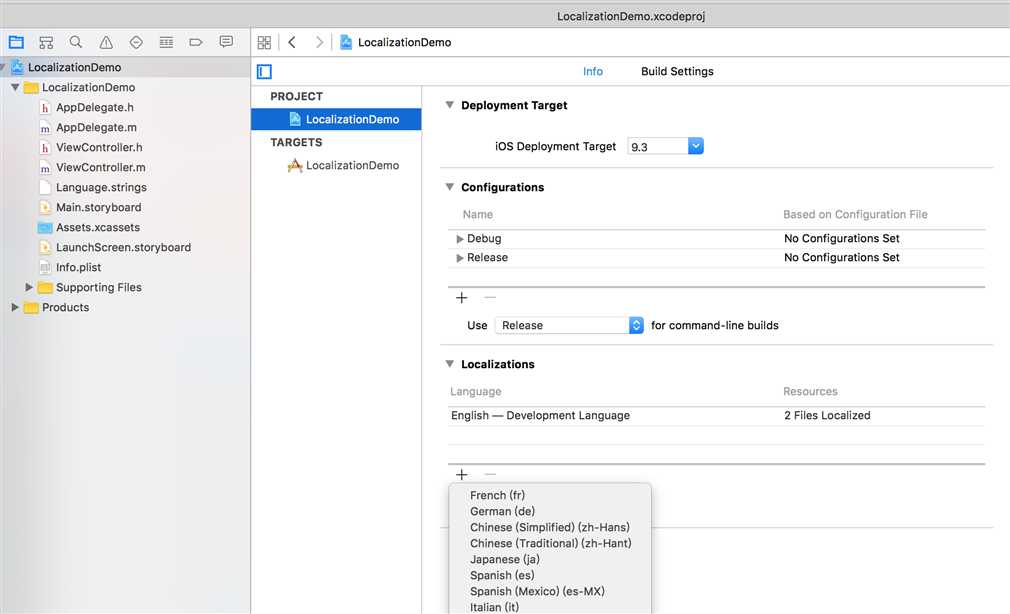Image resolution: width=1010 pixels, height=614 pixels.
Task: Open the Debug navigator icon
Action: 166,42
